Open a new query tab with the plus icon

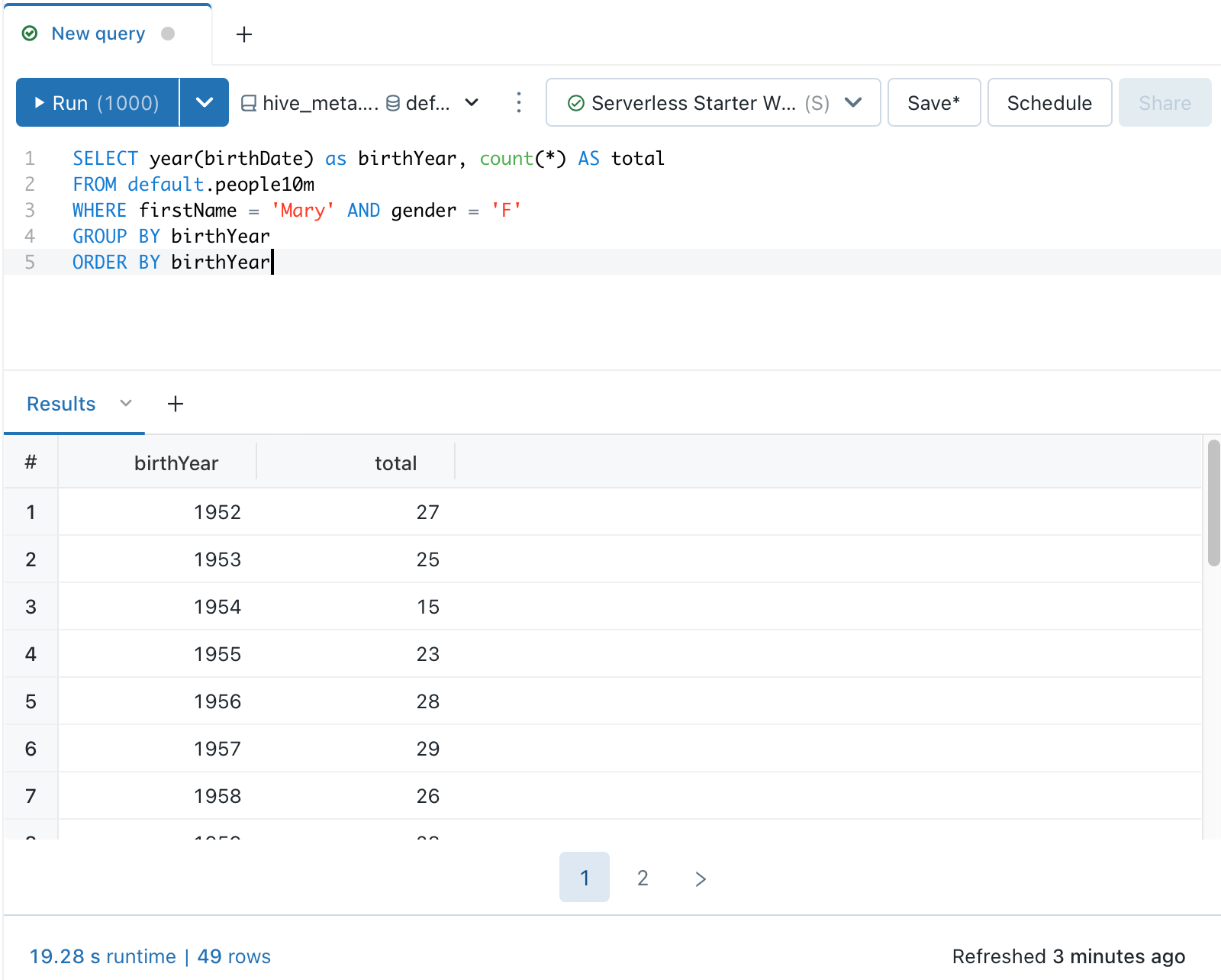point(244,34)
